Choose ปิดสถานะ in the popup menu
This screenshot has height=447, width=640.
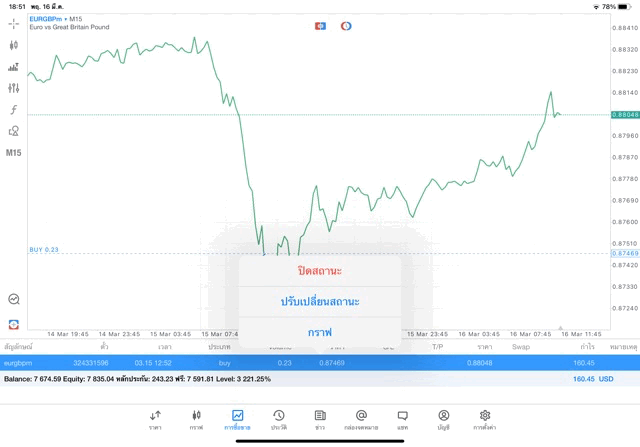click(320, 271)
